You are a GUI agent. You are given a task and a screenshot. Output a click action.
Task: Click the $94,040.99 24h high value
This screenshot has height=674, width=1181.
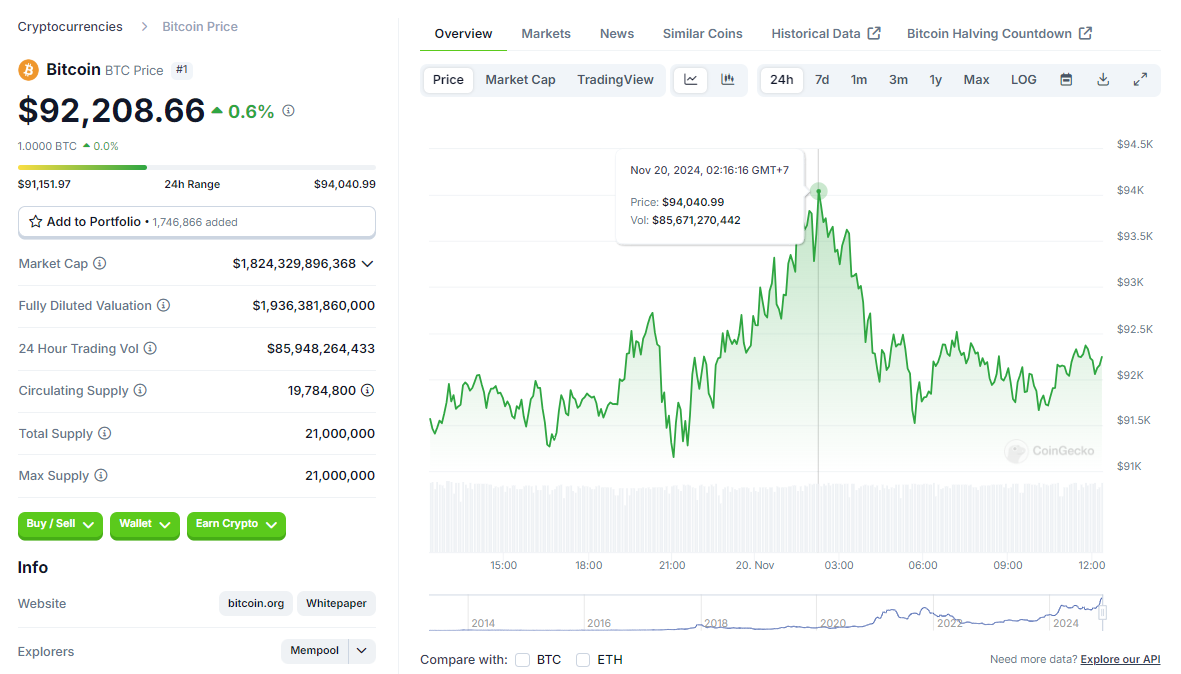(345, 185)
